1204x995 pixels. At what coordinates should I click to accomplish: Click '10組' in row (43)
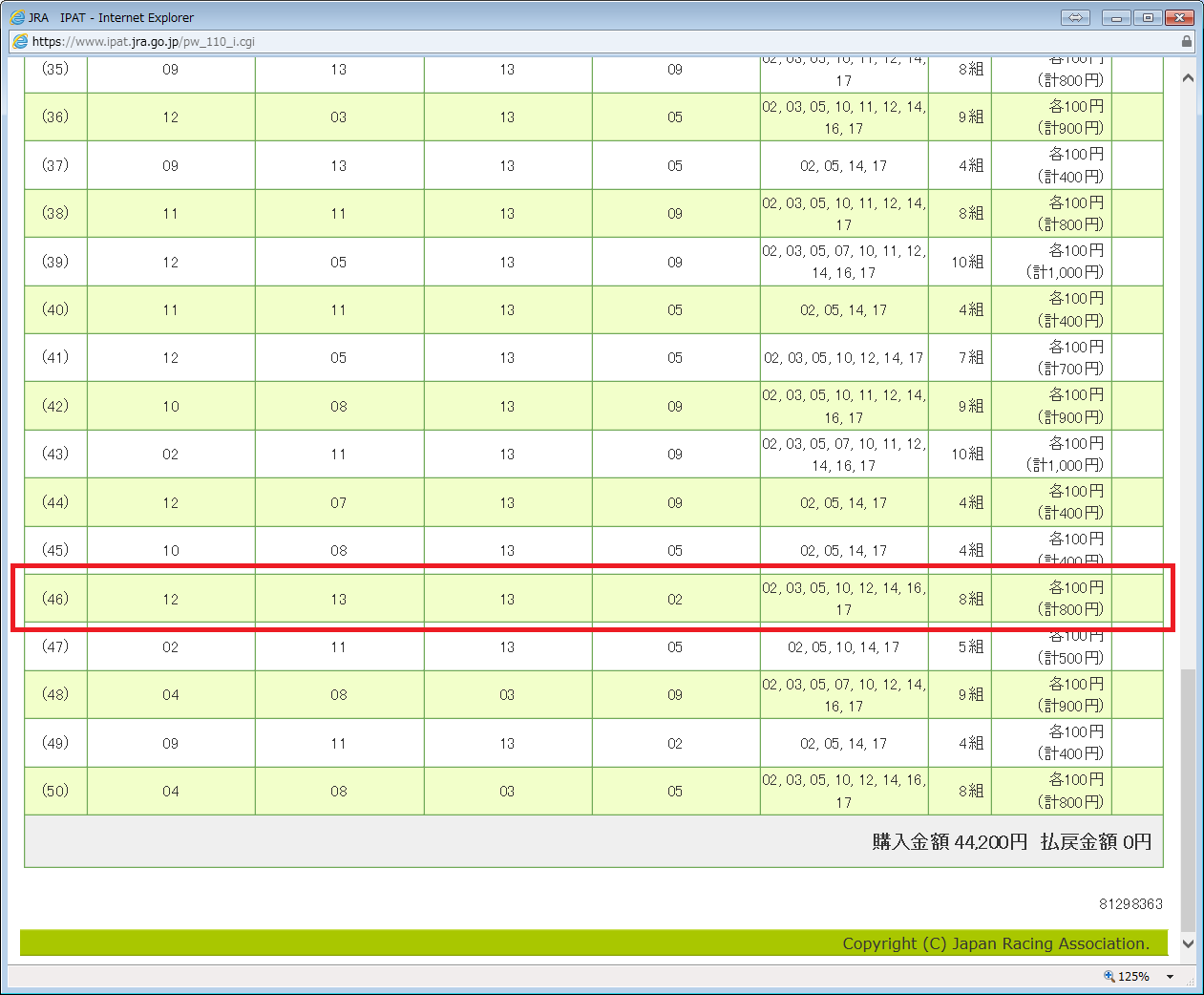(x=967, y=454)
